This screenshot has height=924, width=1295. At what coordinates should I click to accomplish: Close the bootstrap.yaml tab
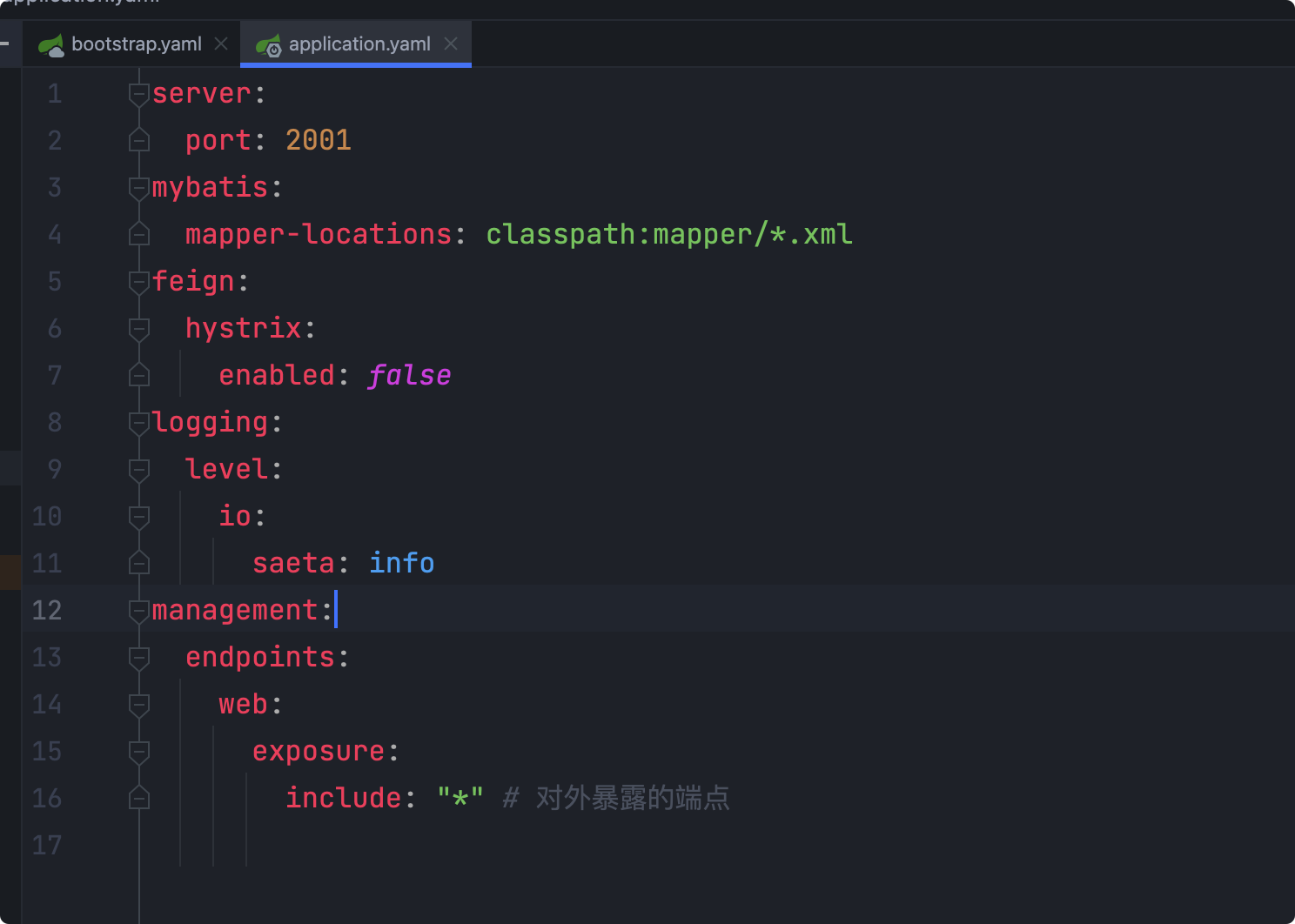[221, 44]
